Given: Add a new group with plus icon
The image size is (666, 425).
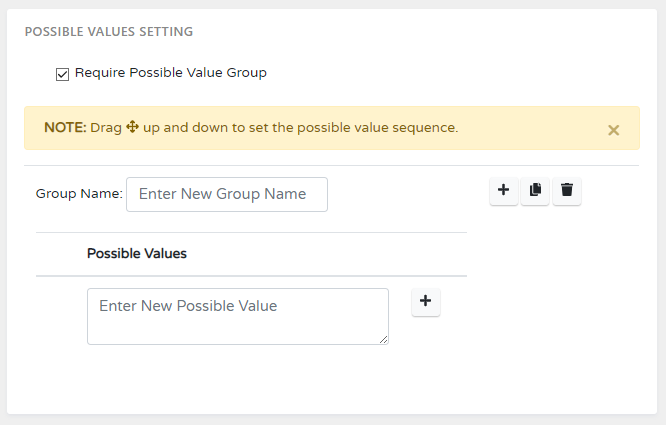Looking at the screenshot, I should pos(504,190).
